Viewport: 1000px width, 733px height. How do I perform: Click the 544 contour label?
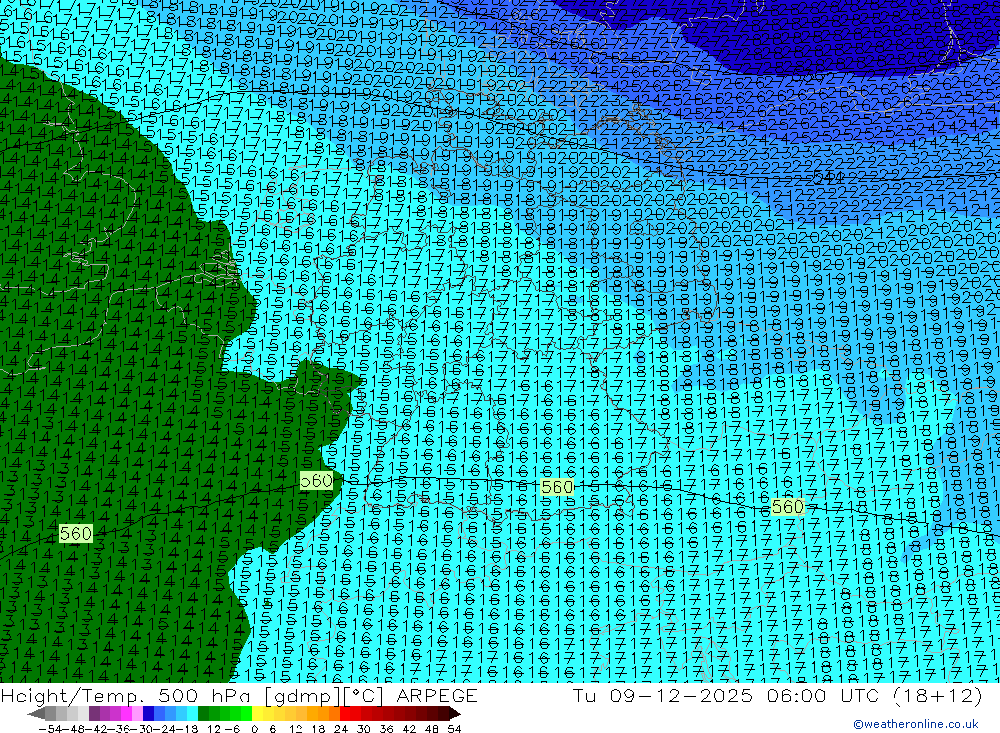click(827, 177)
